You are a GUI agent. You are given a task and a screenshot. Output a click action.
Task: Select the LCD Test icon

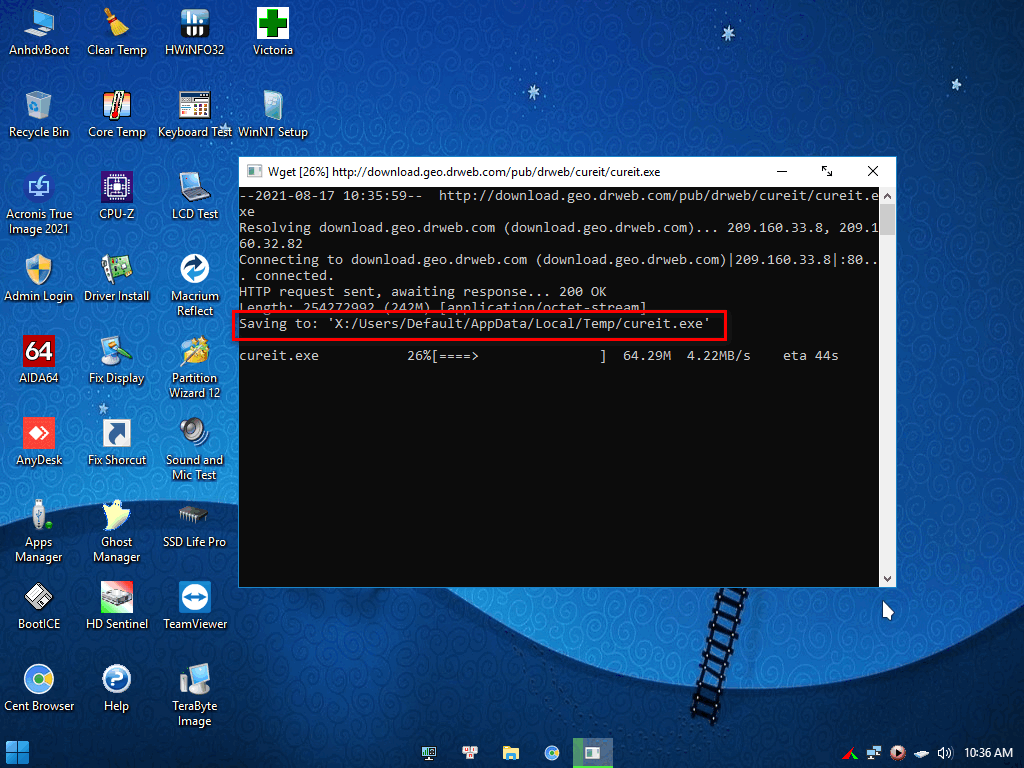pyautogui.click(x=195, y=196)
